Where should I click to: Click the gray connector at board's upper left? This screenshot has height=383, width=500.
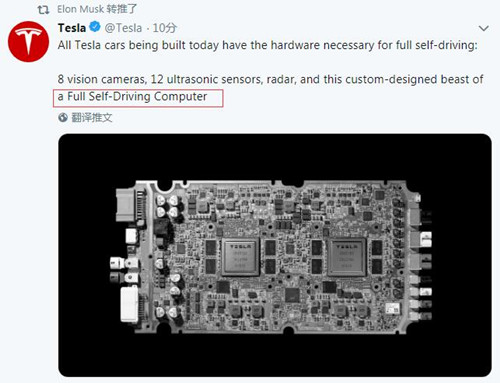[x=125, y=205]
